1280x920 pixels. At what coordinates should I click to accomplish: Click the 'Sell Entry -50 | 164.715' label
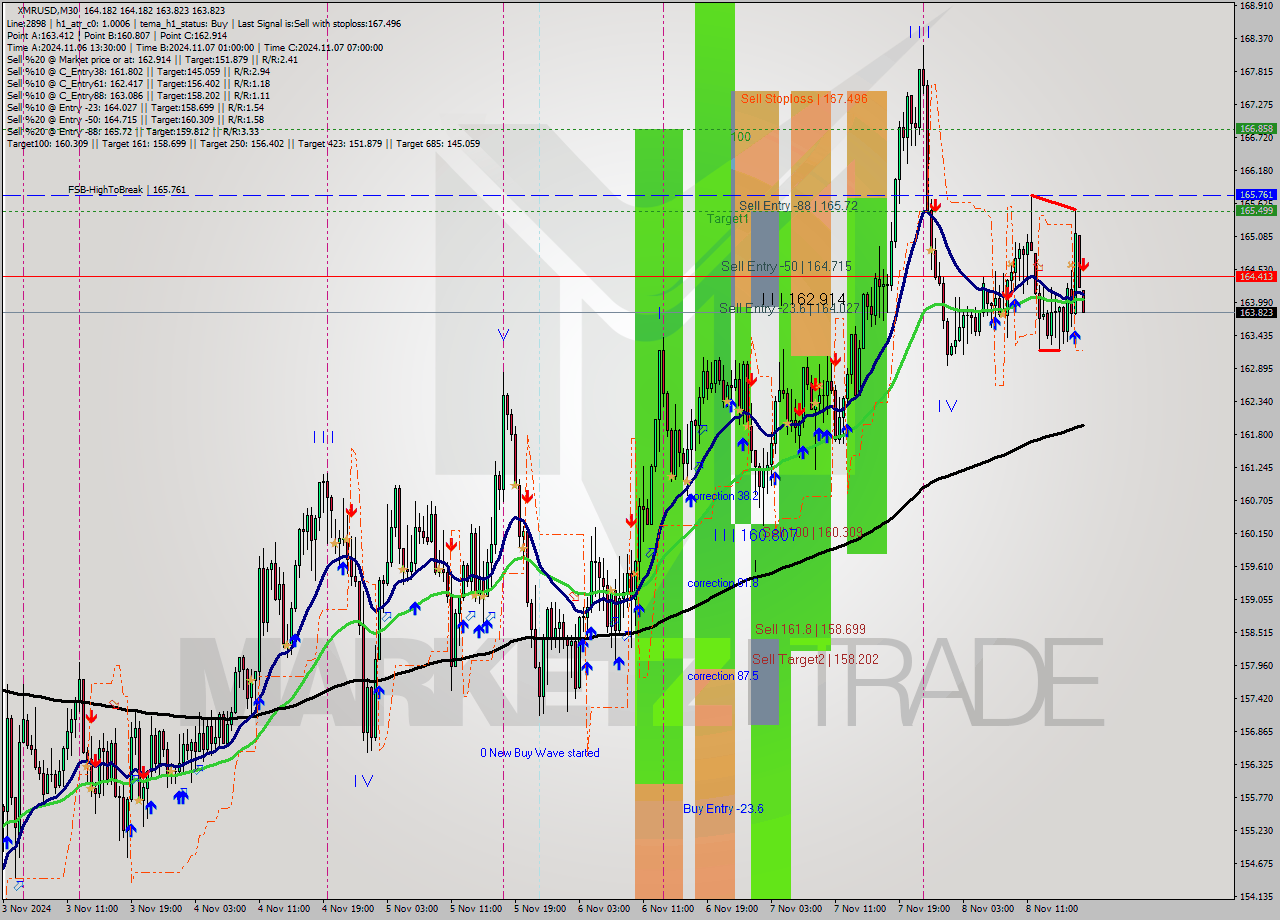(x=786, y=267)
